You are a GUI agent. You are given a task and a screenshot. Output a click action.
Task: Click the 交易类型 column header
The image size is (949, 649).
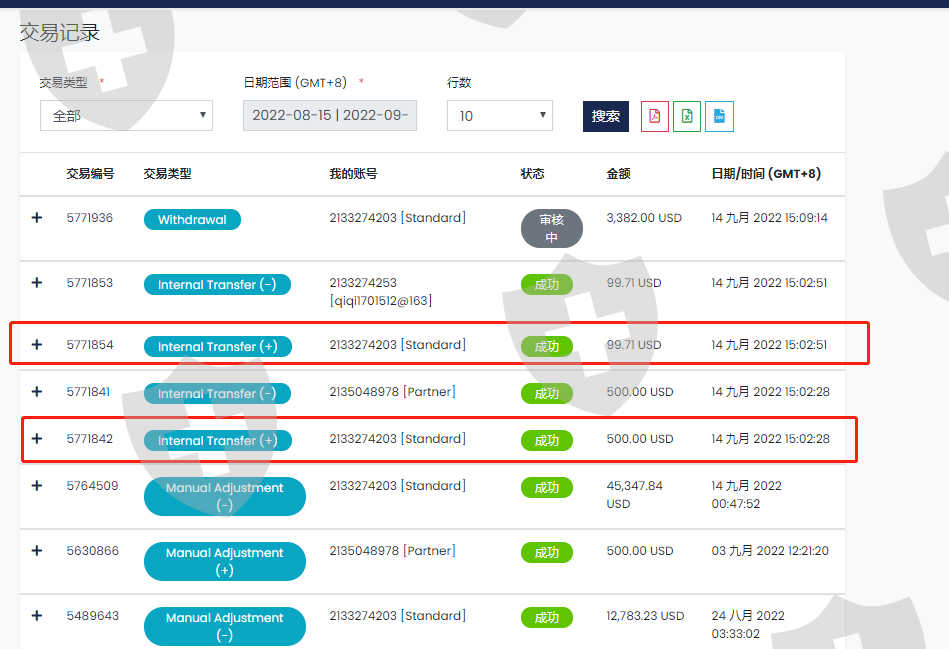click(x=167, y=174)
